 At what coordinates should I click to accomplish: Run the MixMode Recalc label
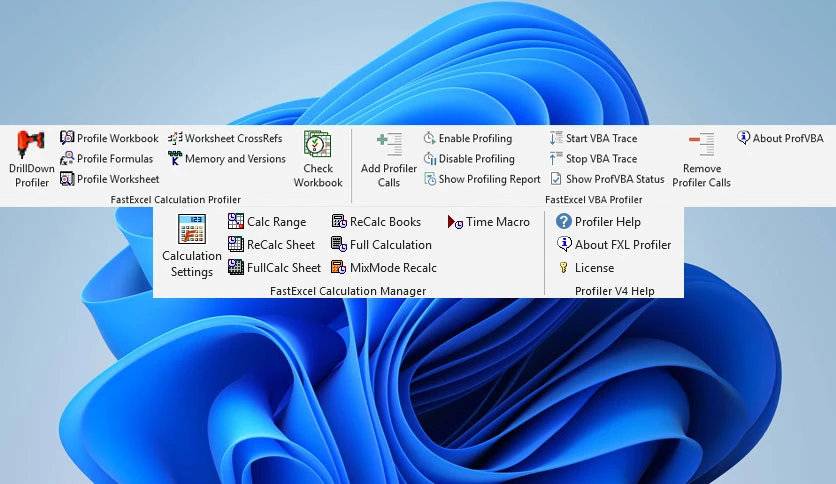click(393, 268)
